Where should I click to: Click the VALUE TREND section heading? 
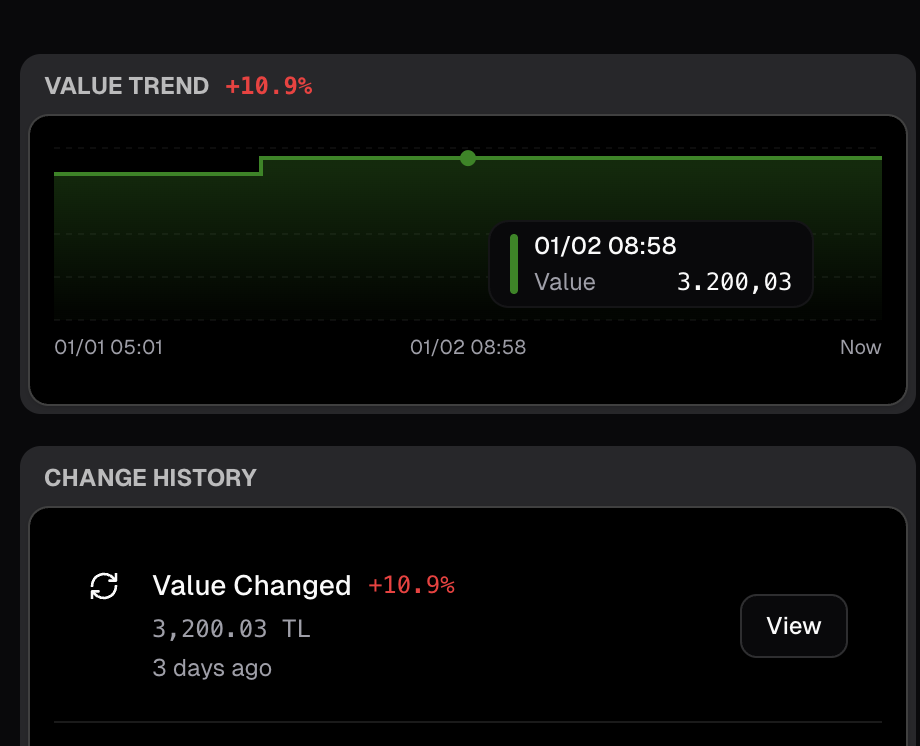[127, 86]
